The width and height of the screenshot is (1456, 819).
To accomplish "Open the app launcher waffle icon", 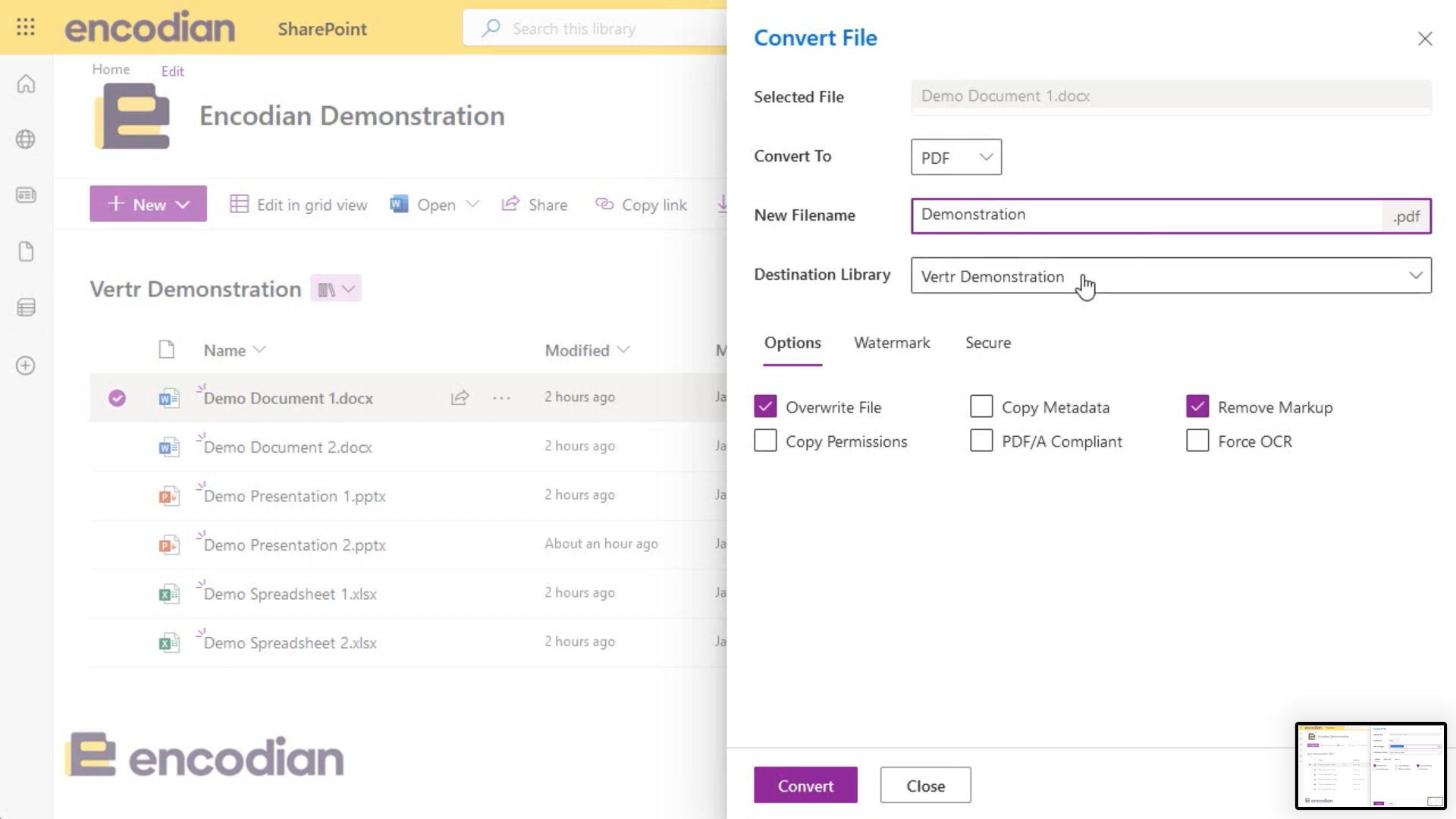I will (26, 27).
